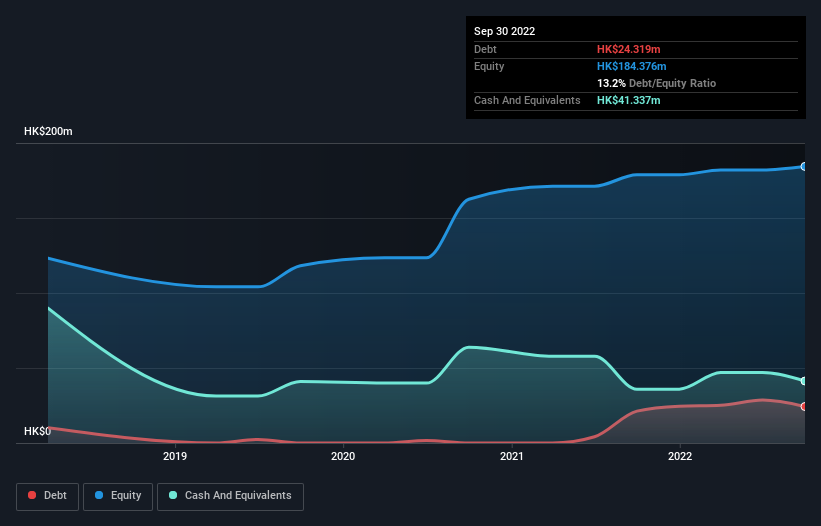Select the Equity endpoint marker on the blue line
Screen dimensions: 821x526
tap(804, 166)
